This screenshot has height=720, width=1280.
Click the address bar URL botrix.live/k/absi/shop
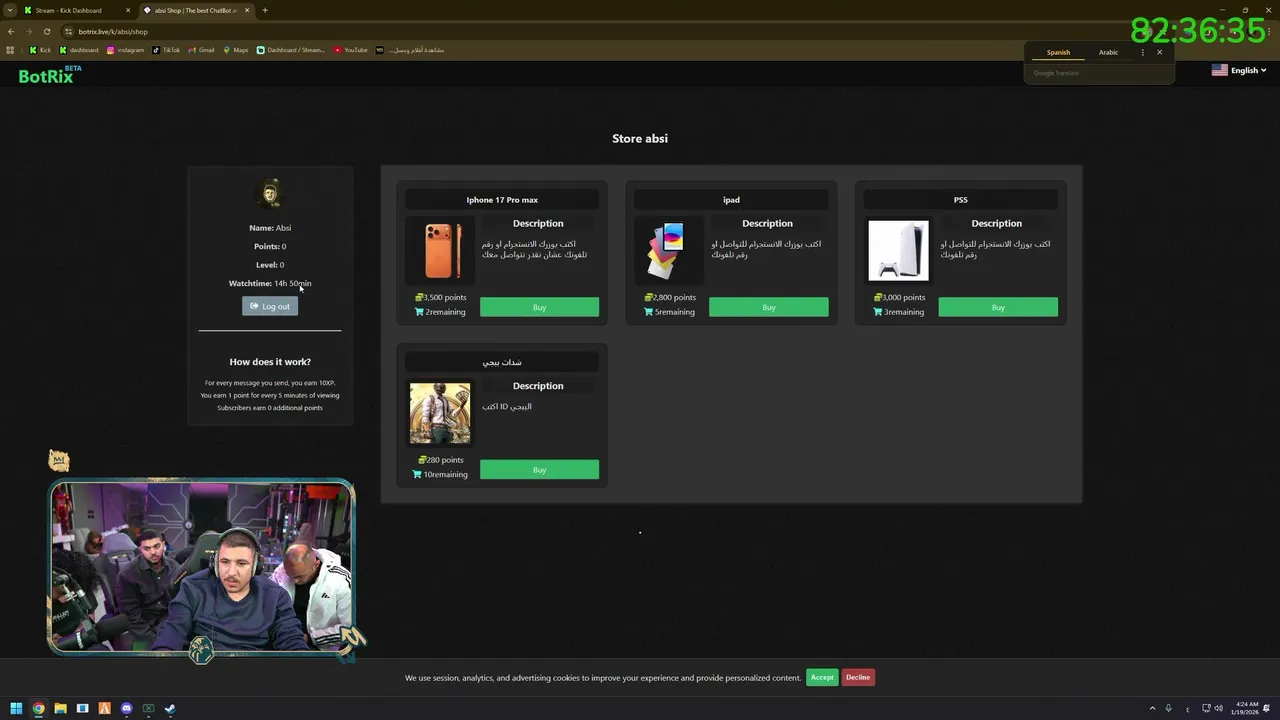click(x=113, y=31)
